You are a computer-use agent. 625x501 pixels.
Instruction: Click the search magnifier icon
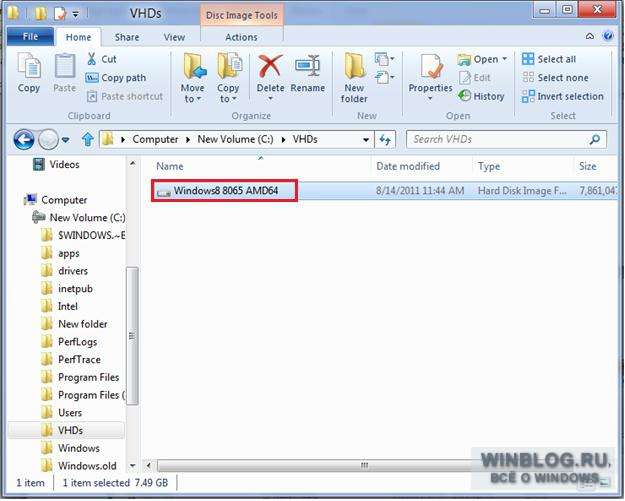(x=595, y=139)
